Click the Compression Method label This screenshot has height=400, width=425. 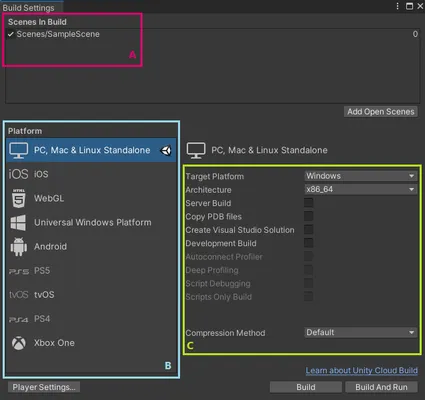[x=225, y=333]
